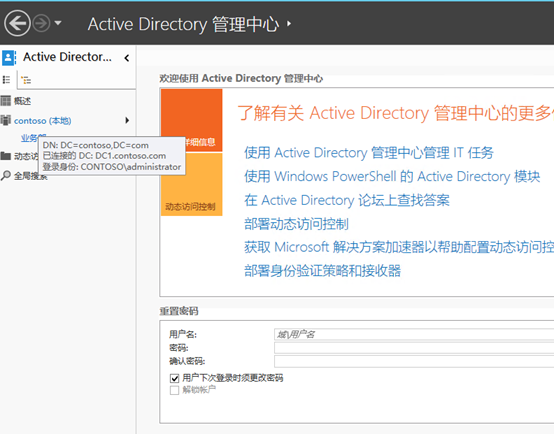This screenshot has width=554, height=434.
Task: Open link 在 Active Directory 论坛上查找答案
Action: click(347, 200)
